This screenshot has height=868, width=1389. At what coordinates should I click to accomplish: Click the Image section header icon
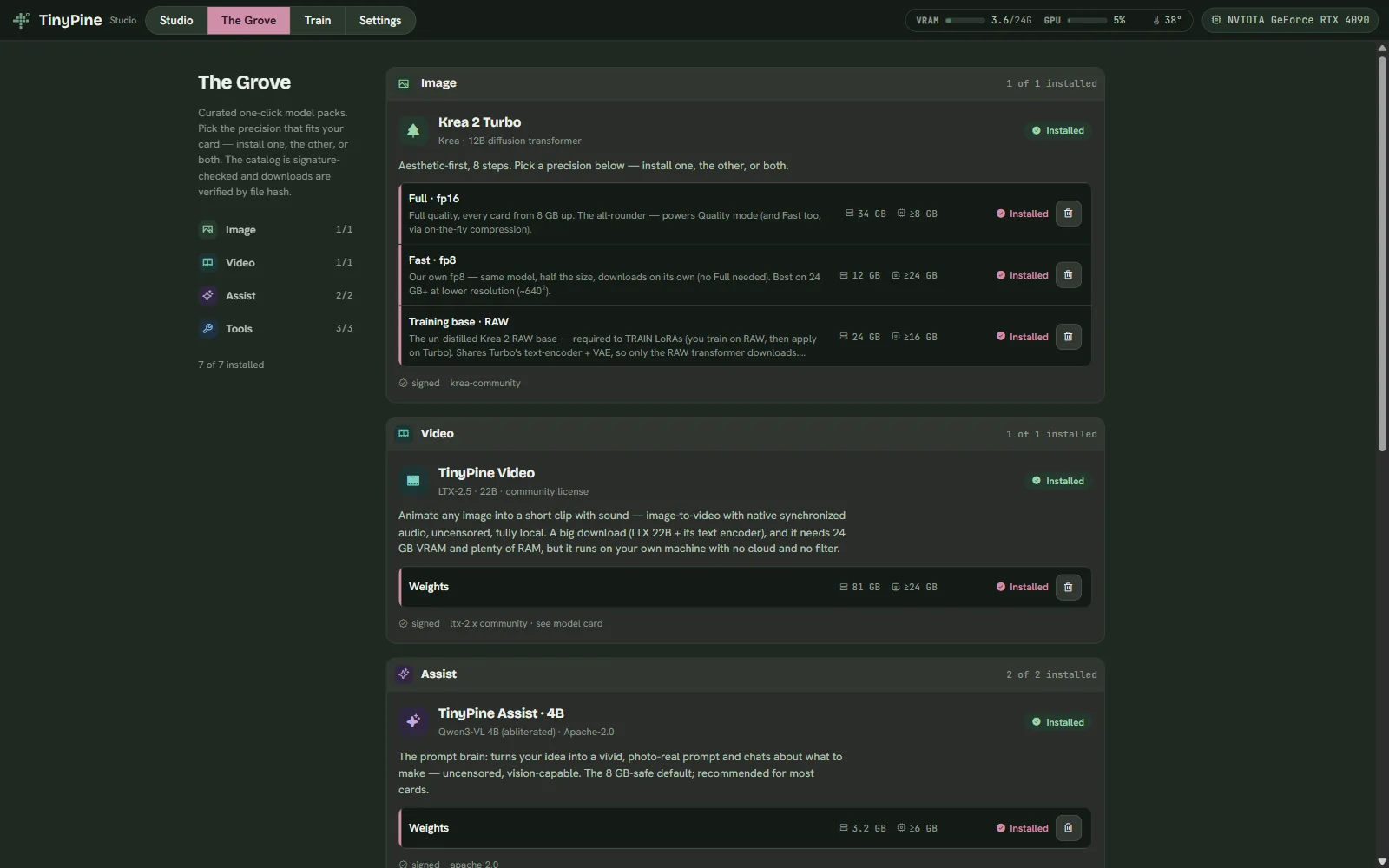[404, 83]
